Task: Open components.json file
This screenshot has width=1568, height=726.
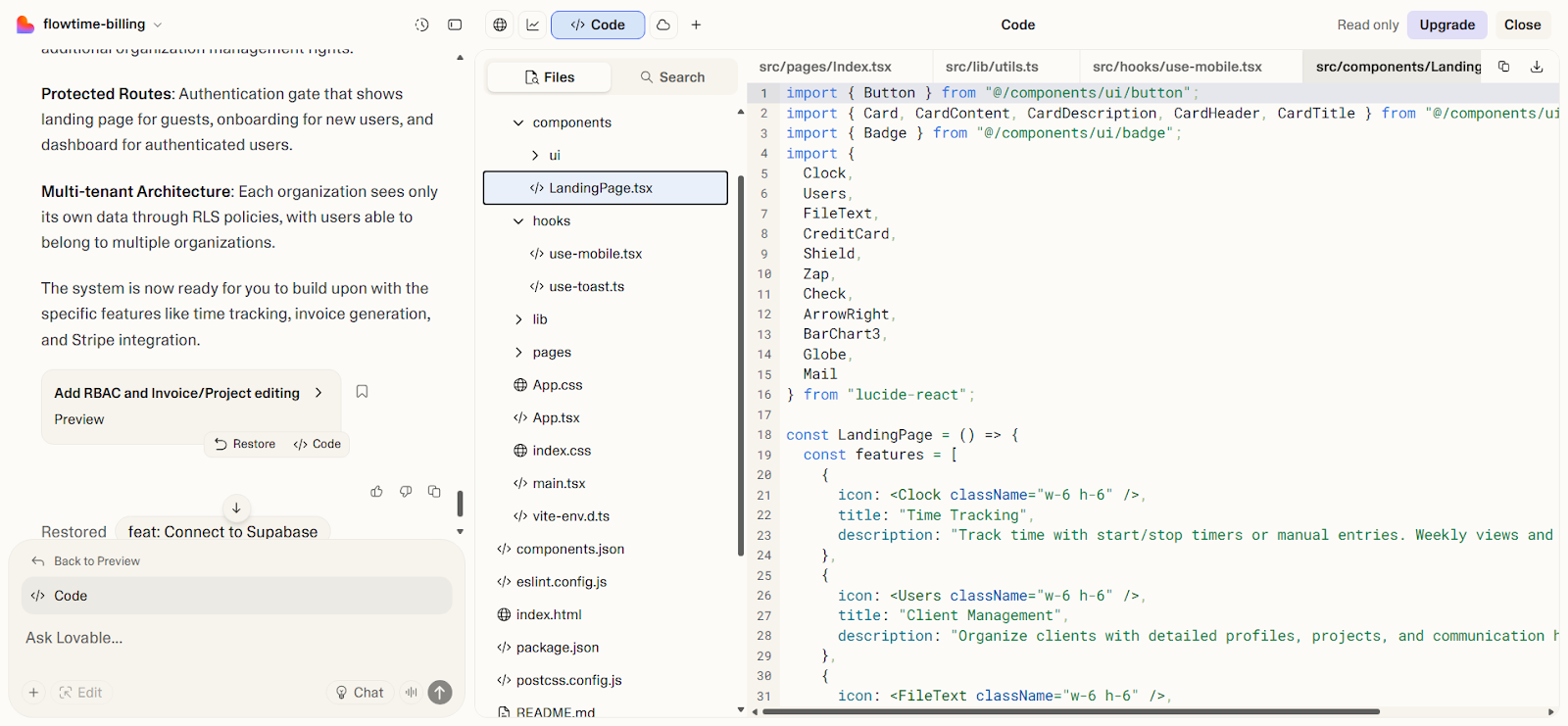Action: point(606,550)
